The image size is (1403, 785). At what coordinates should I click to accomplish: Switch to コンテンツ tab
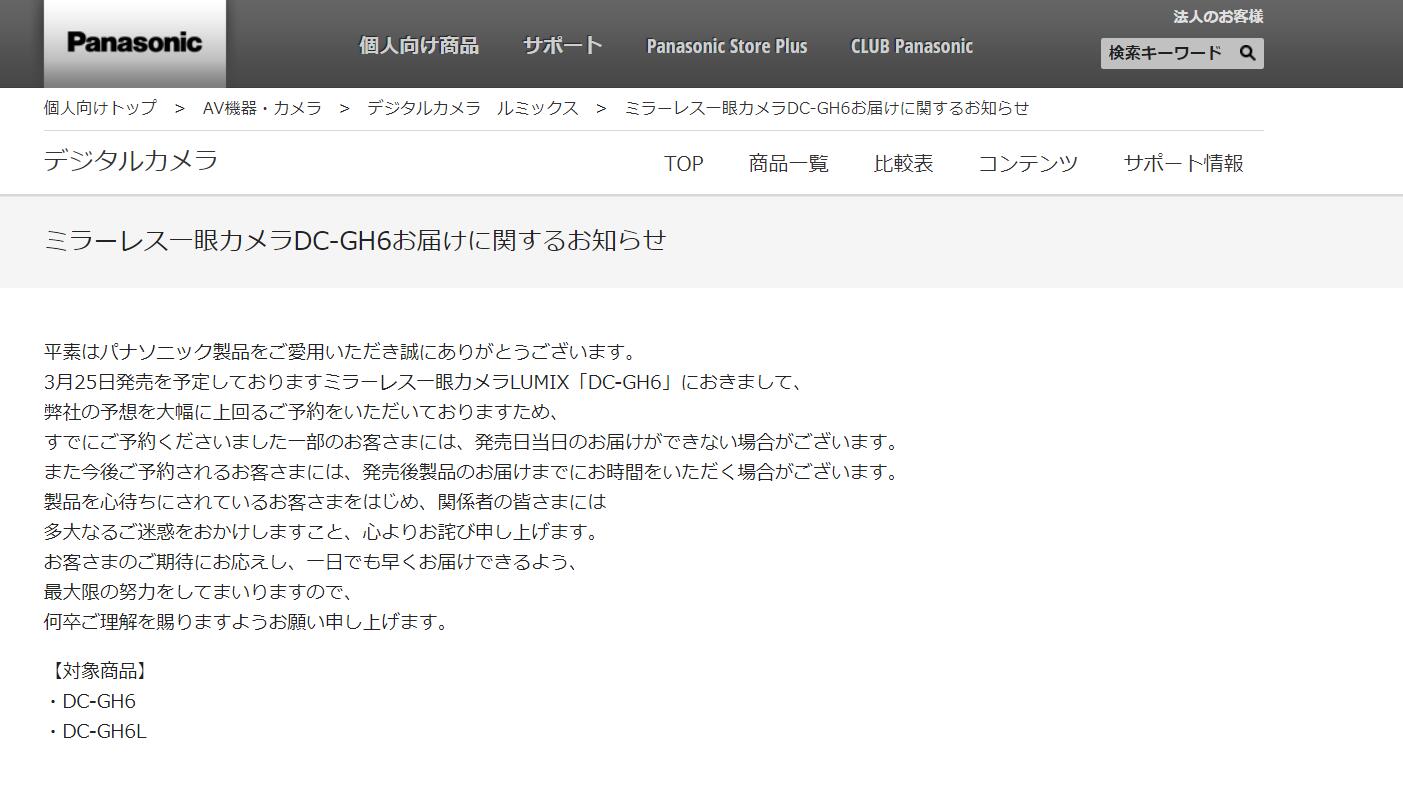[1028, 163]
